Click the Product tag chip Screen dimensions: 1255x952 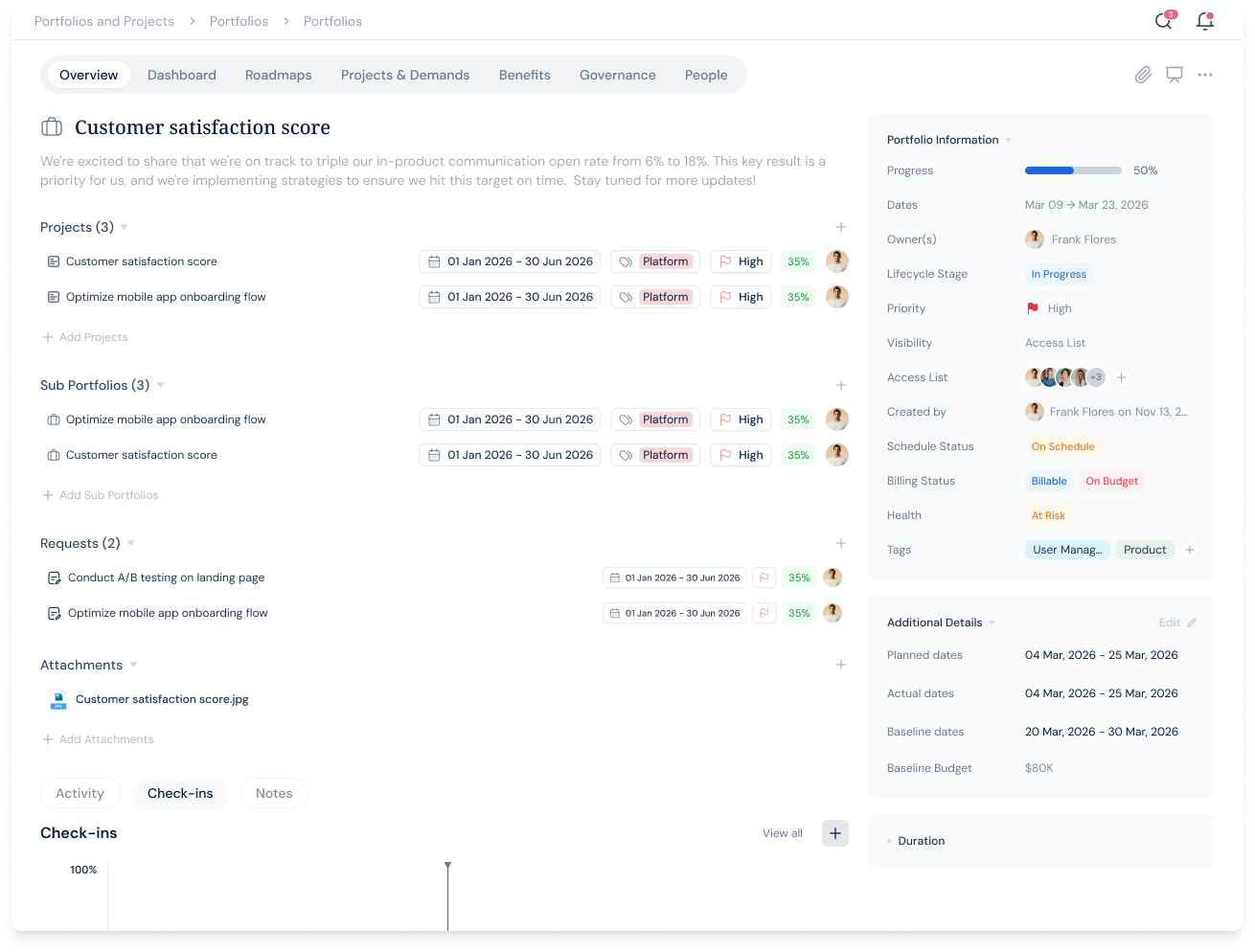pyautogui.click(x=1145, y=550)
